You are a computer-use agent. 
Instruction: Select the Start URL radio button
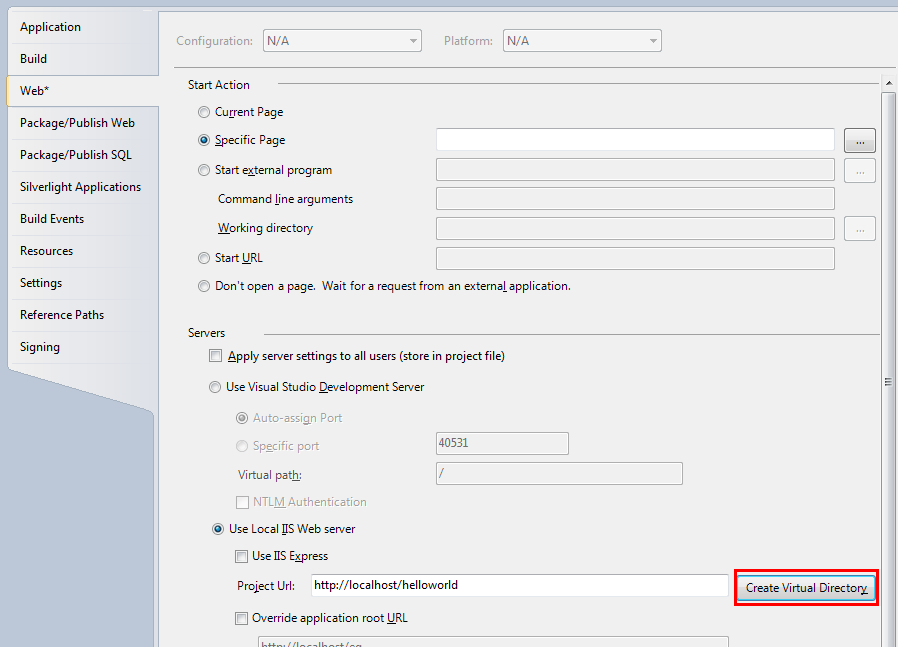tap(205, 259)
